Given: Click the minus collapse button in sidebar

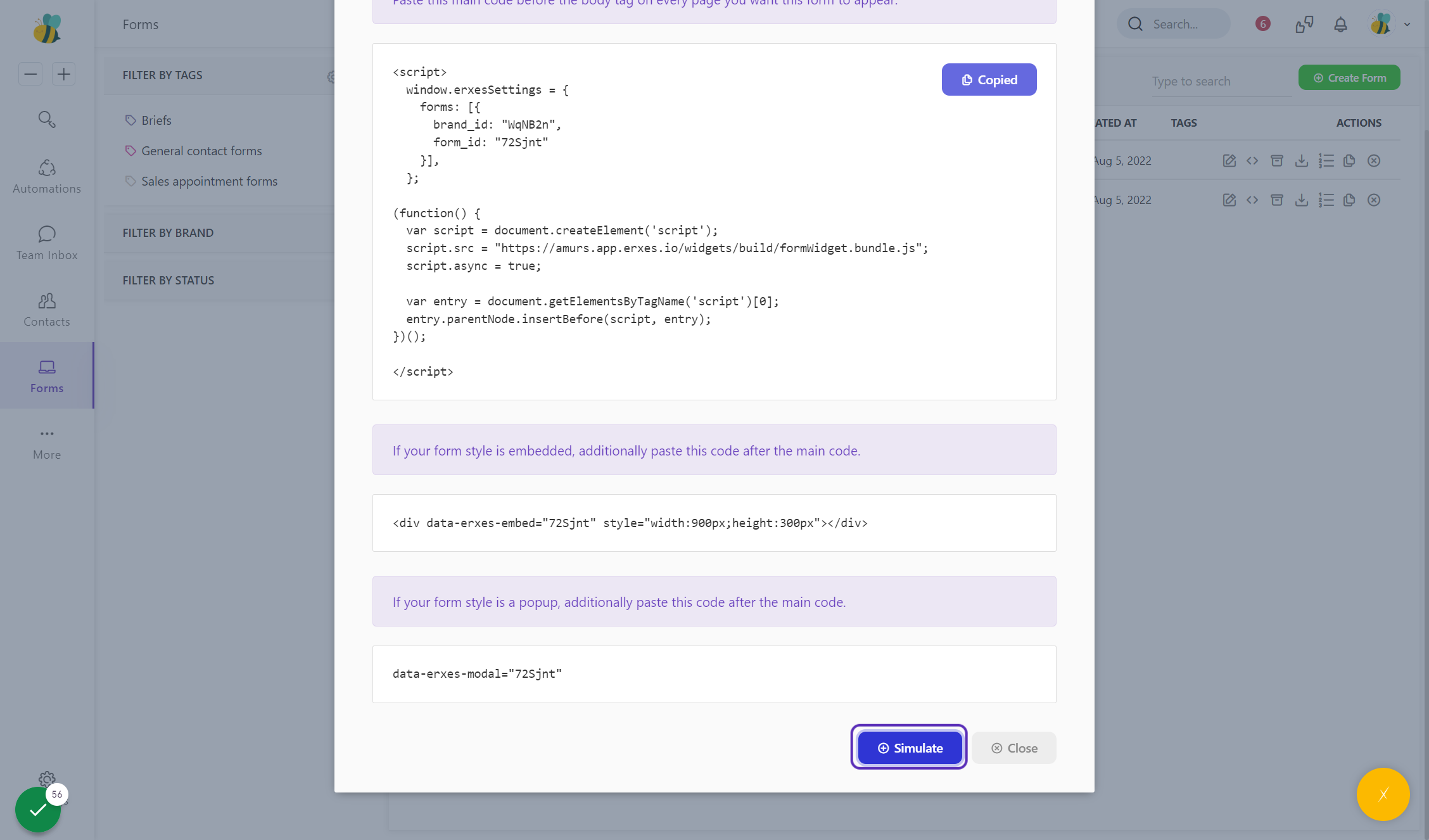Looking at the screenshot, I should [30, 74].
